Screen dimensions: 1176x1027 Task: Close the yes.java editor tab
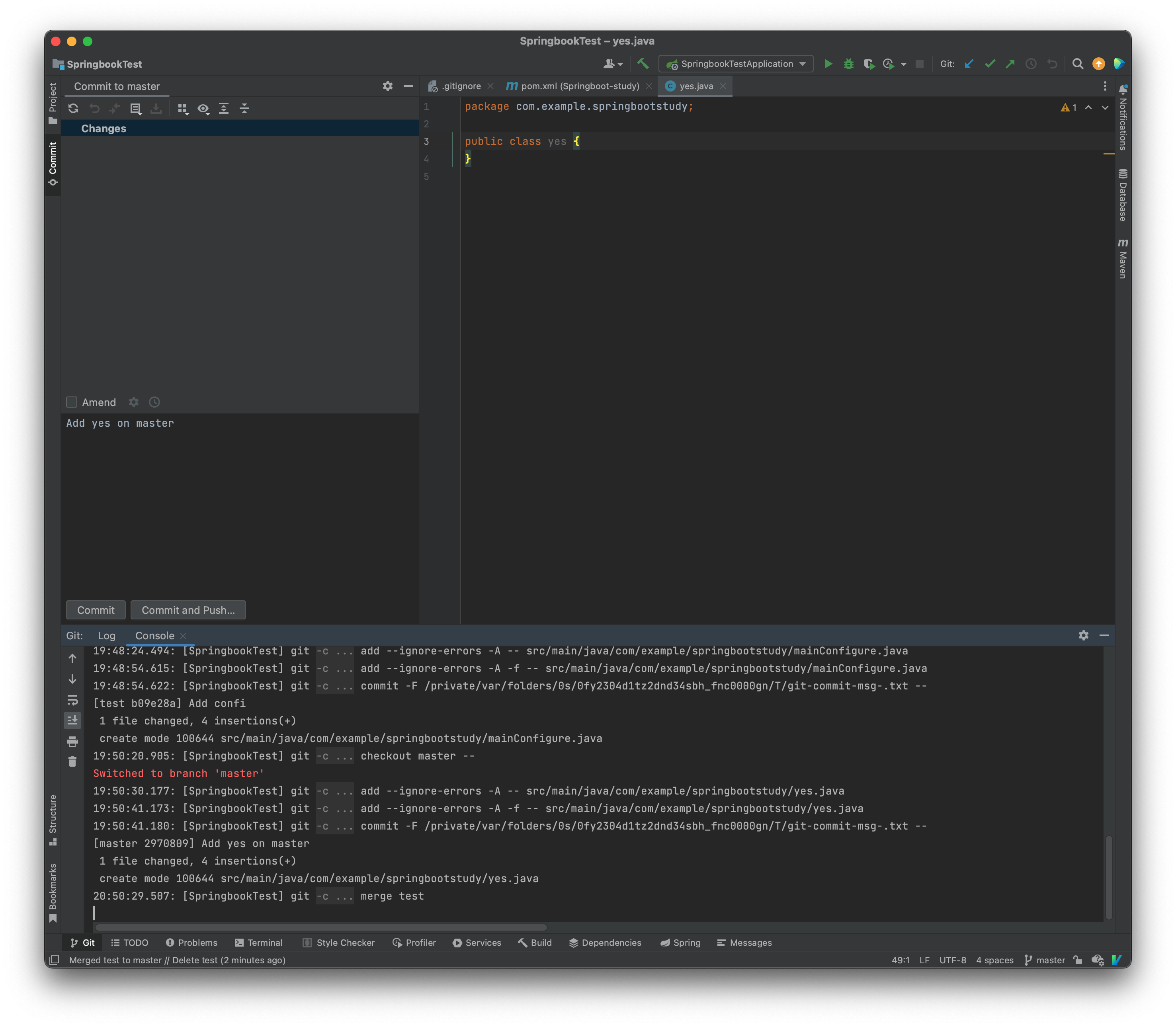pos(723,86)
